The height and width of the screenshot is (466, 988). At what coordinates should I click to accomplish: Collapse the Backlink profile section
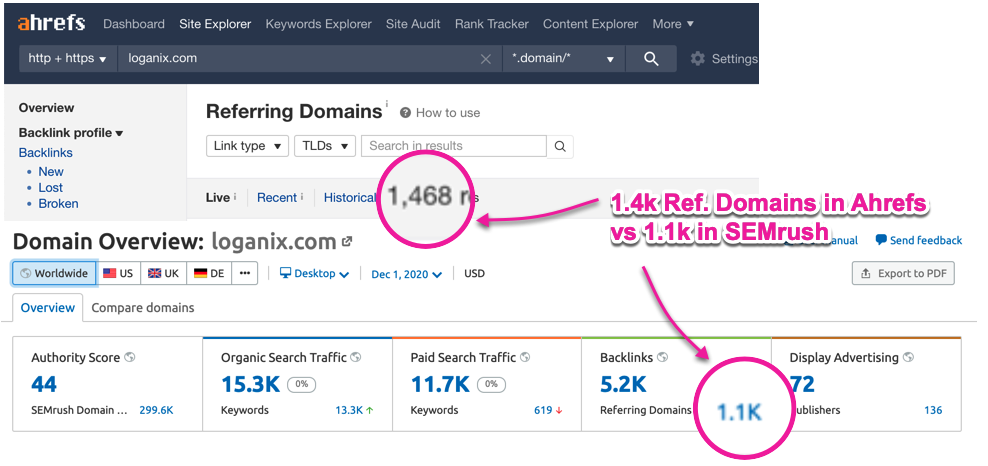point(71,133)
